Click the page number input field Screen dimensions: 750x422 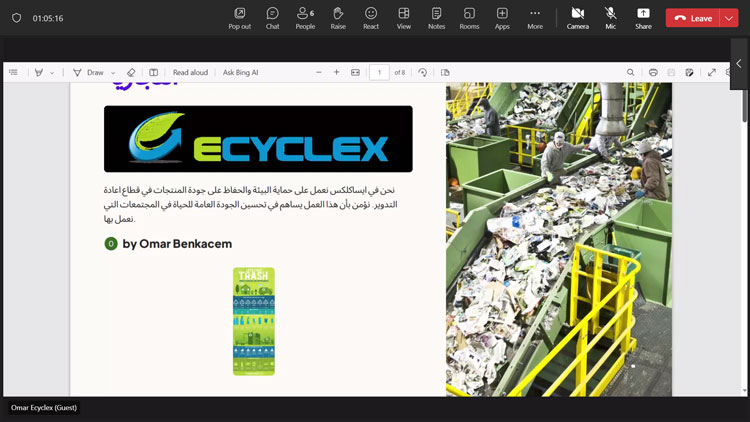tap(379, 73)
